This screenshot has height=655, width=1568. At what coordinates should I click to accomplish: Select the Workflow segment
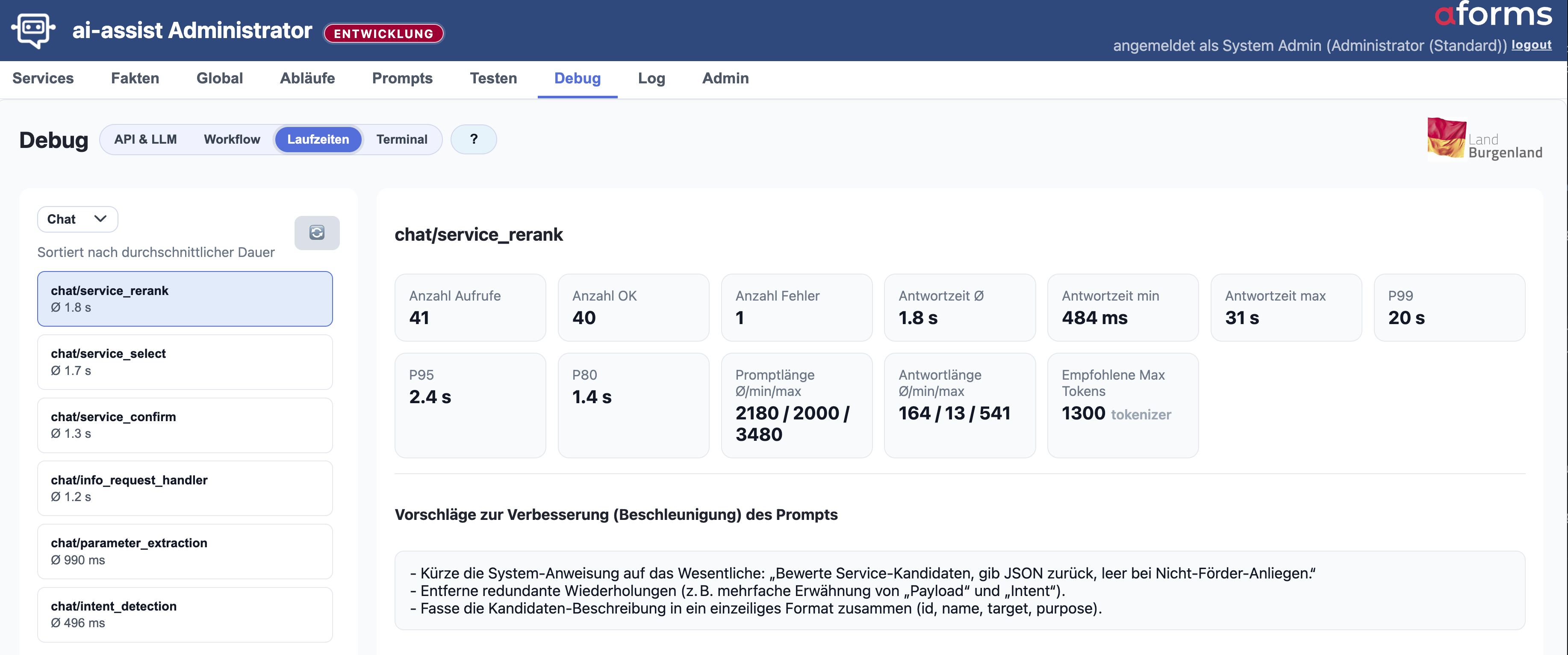(x=232, y=139)
